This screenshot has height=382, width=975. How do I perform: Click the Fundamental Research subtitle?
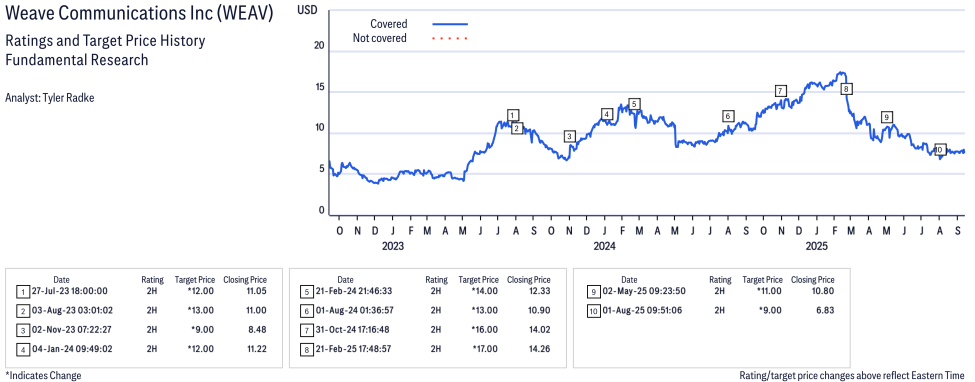76,60
